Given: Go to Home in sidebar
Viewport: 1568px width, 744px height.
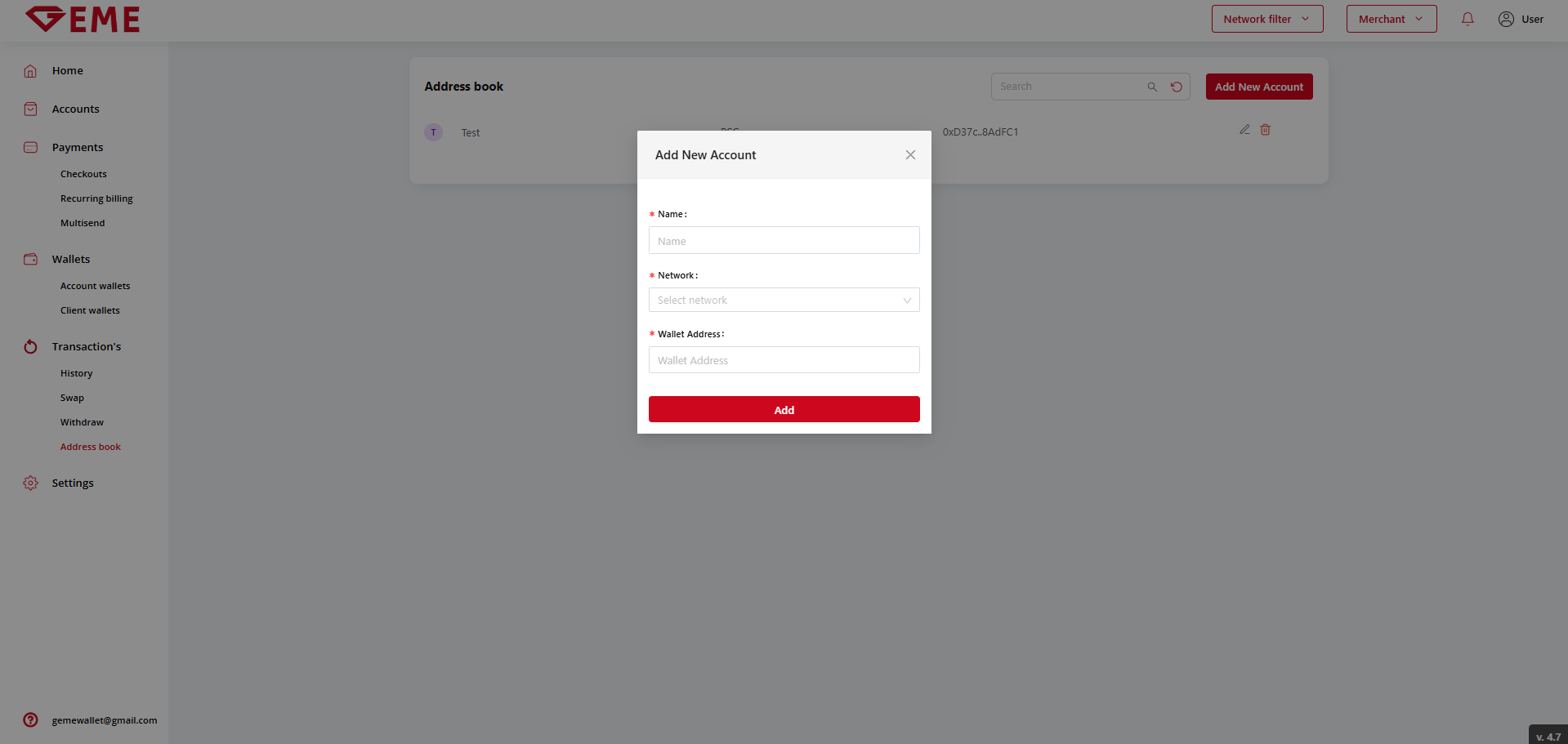Looking at the screenshot, I should [67, 71].
